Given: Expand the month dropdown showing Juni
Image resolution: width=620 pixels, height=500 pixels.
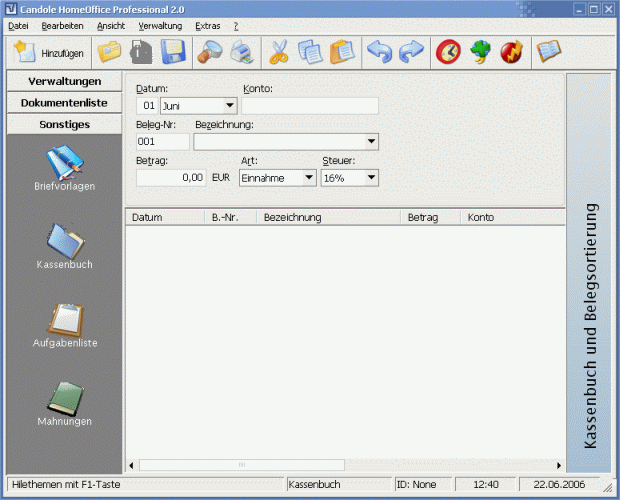Looking at the screenshot, I should pyautogui.click(x=230, y=105).
